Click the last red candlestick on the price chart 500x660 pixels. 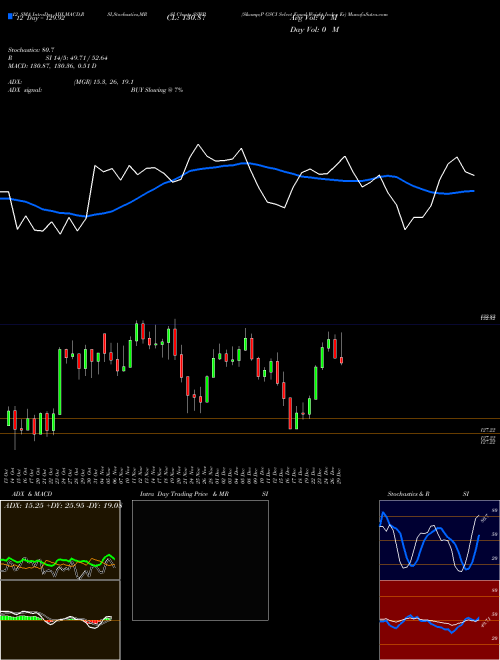[x=342, y=360]
